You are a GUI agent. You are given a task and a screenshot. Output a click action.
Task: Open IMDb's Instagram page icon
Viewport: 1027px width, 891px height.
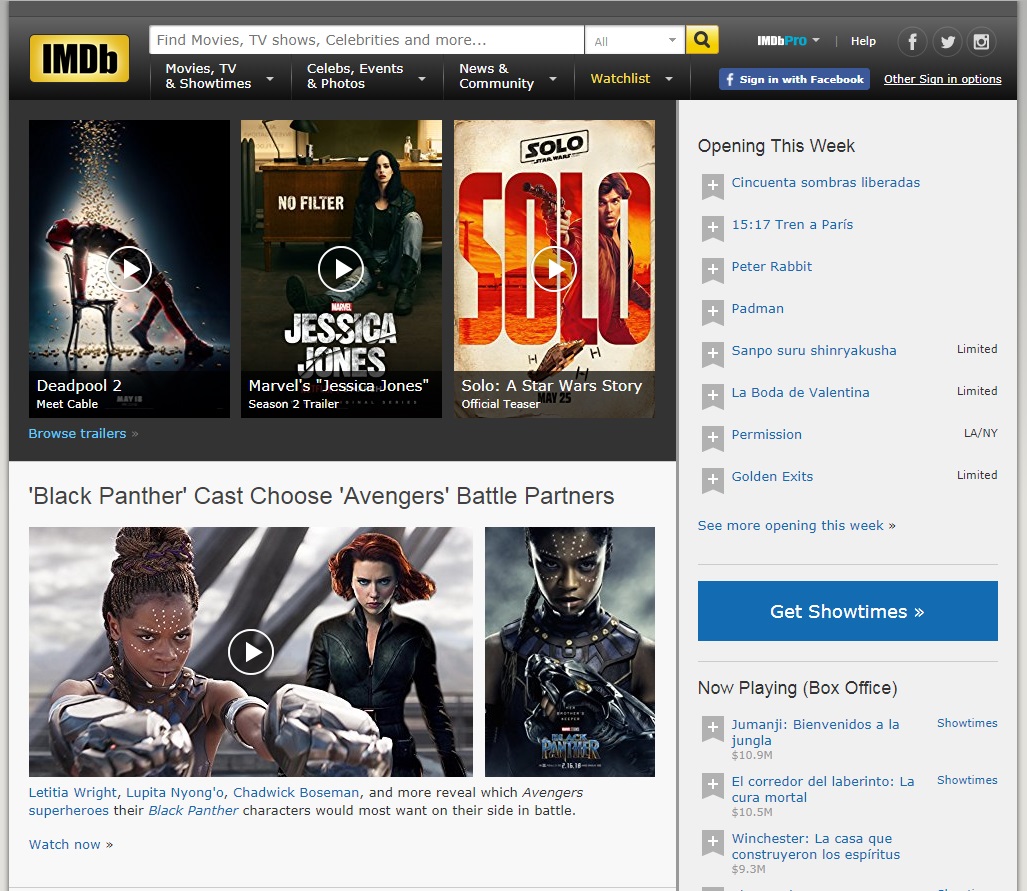pos(982,42)
